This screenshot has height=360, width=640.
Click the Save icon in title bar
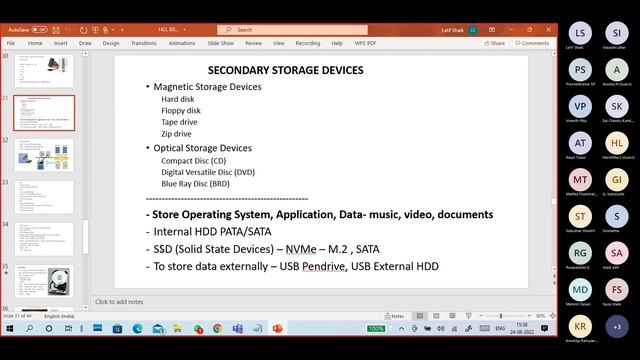[56, 30]
